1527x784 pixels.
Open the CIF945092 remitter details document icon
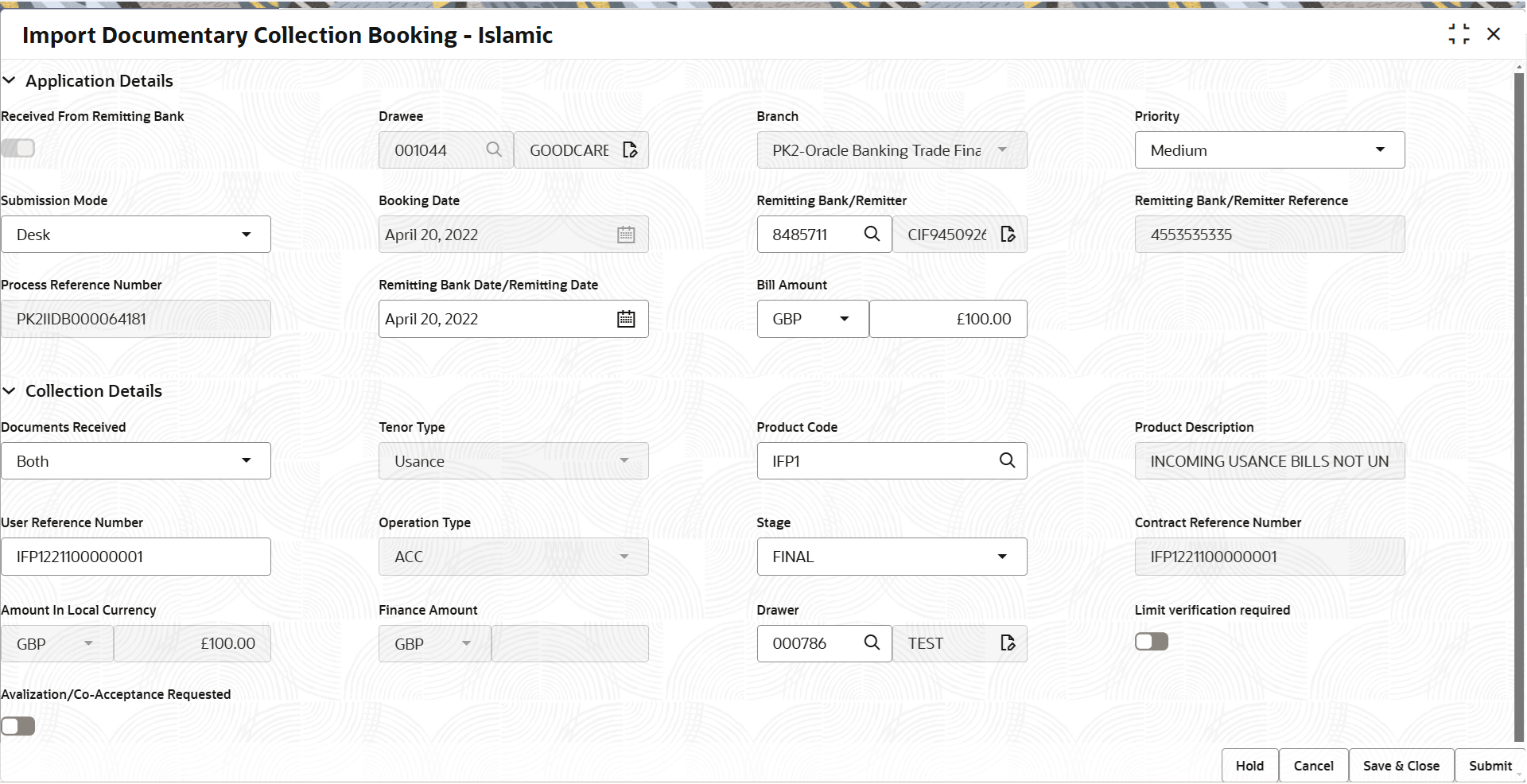(x=1008, y=234)
